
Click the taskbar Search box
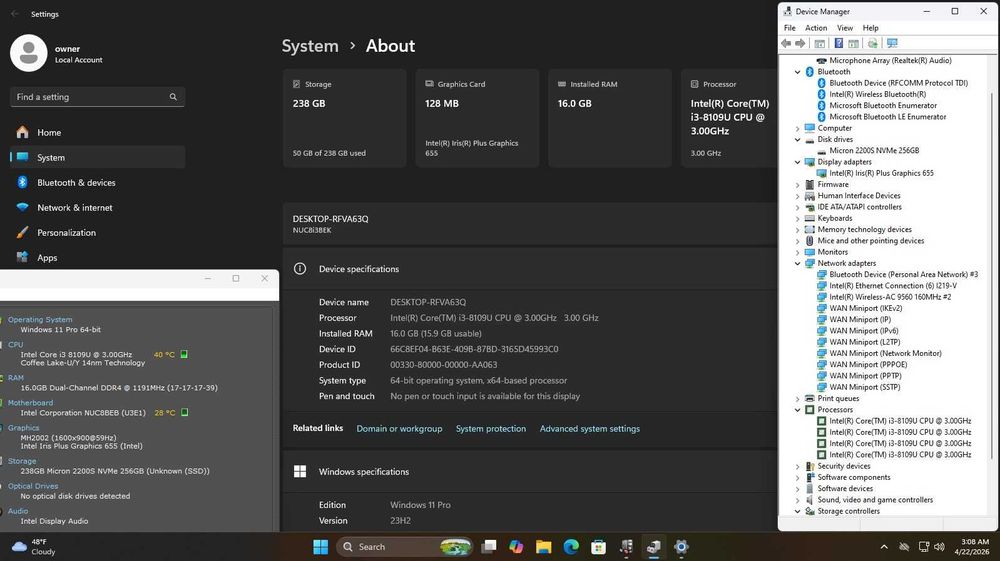[x=404, y=546]
